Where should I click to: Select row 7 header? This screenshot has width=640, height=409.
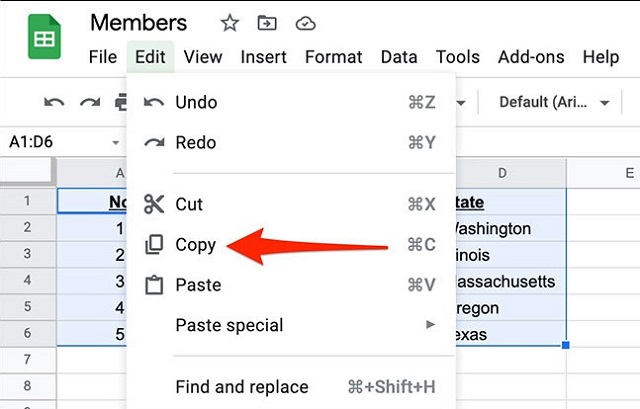[27, 360]
